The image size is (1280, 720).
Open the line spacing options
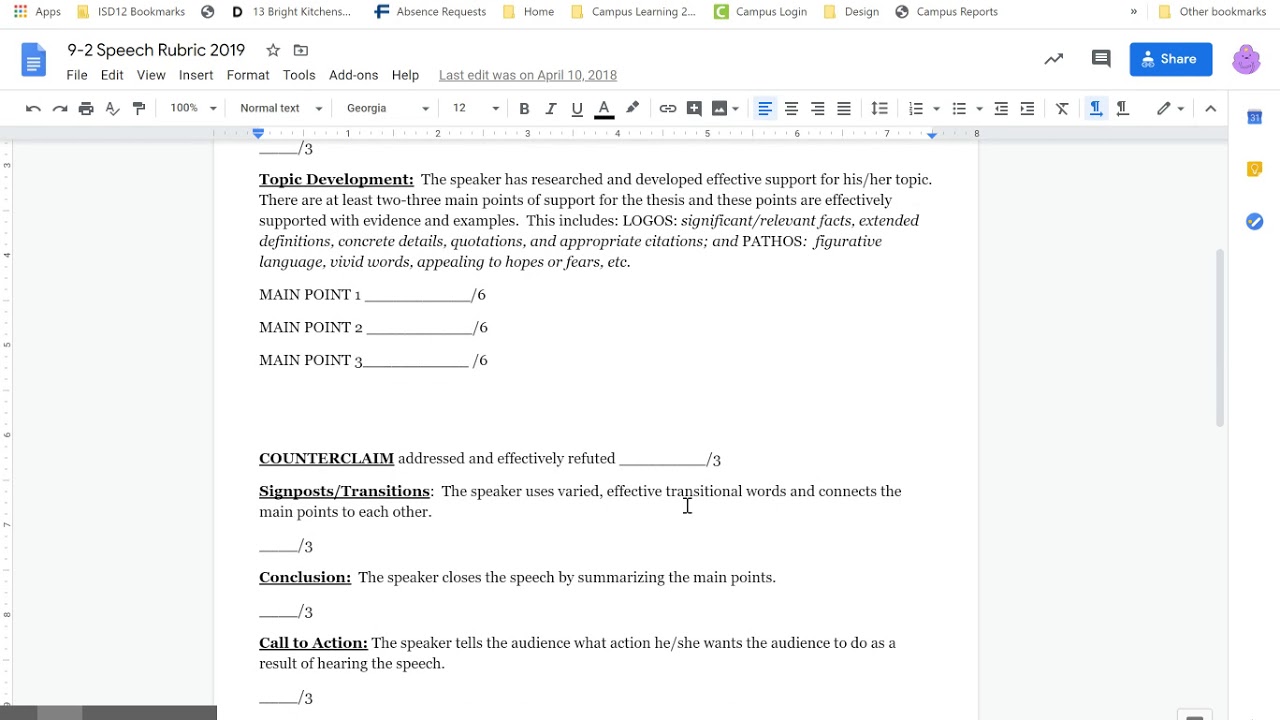pos(880,108)
